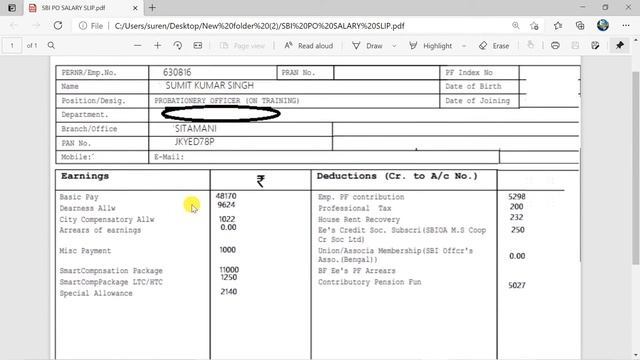The height and width of the screenshot is (360, 640).
Task: Click the Misc Payment value 1000
Action: click(227, 250)
